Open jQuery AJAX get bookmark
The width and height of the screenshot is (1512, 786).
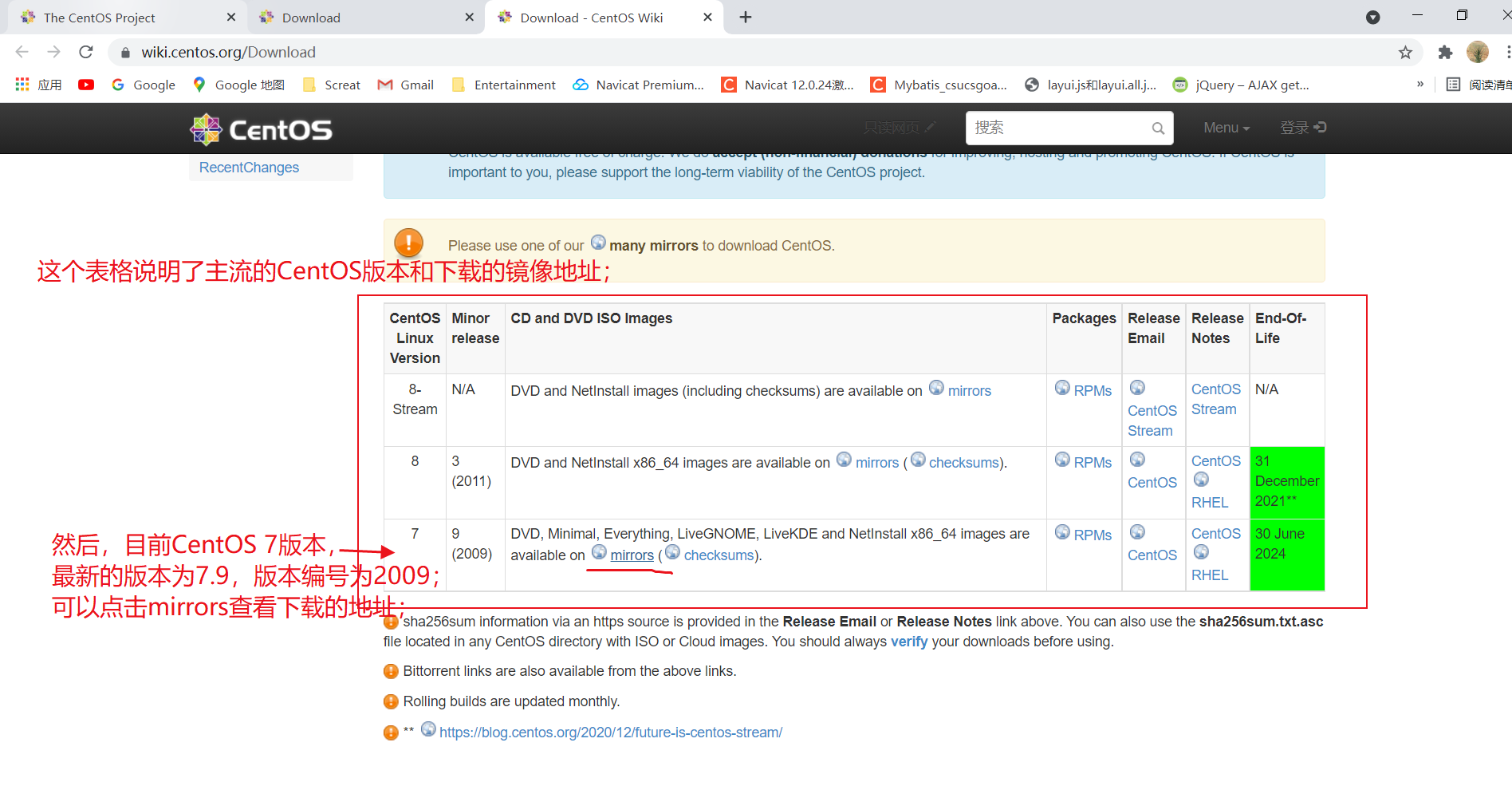pos(1241,85)
